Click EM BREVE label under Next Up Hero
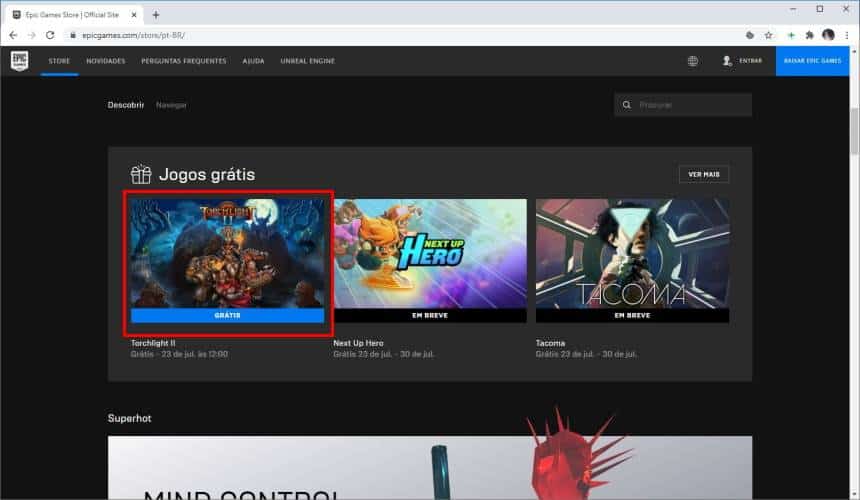The width and height of the screenshot is (860, 500). (x=430, y=315)
